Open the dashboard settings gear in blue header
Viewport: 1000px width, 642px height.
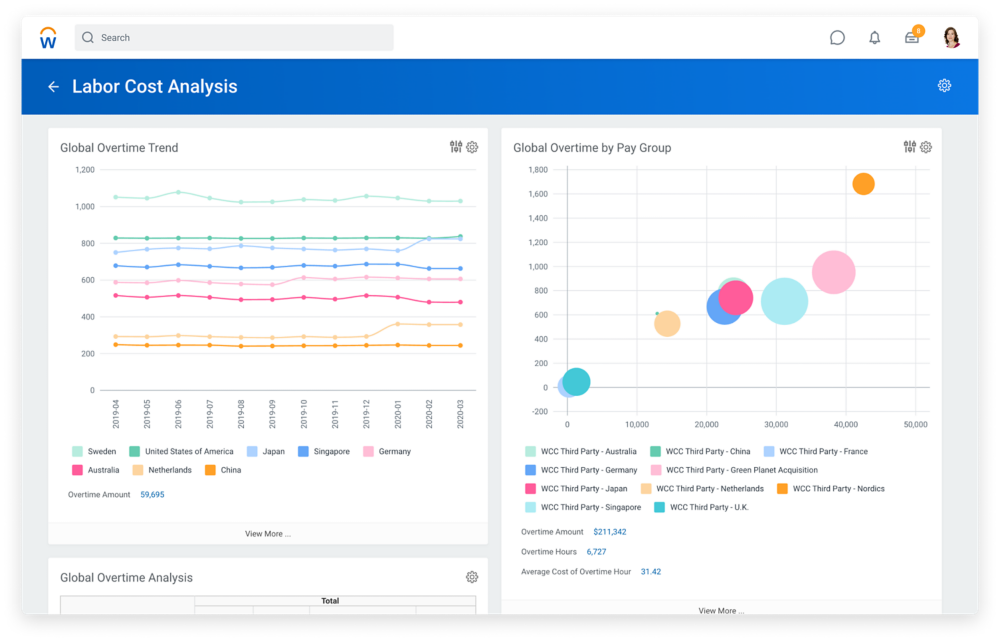click(x=944, y=86)
